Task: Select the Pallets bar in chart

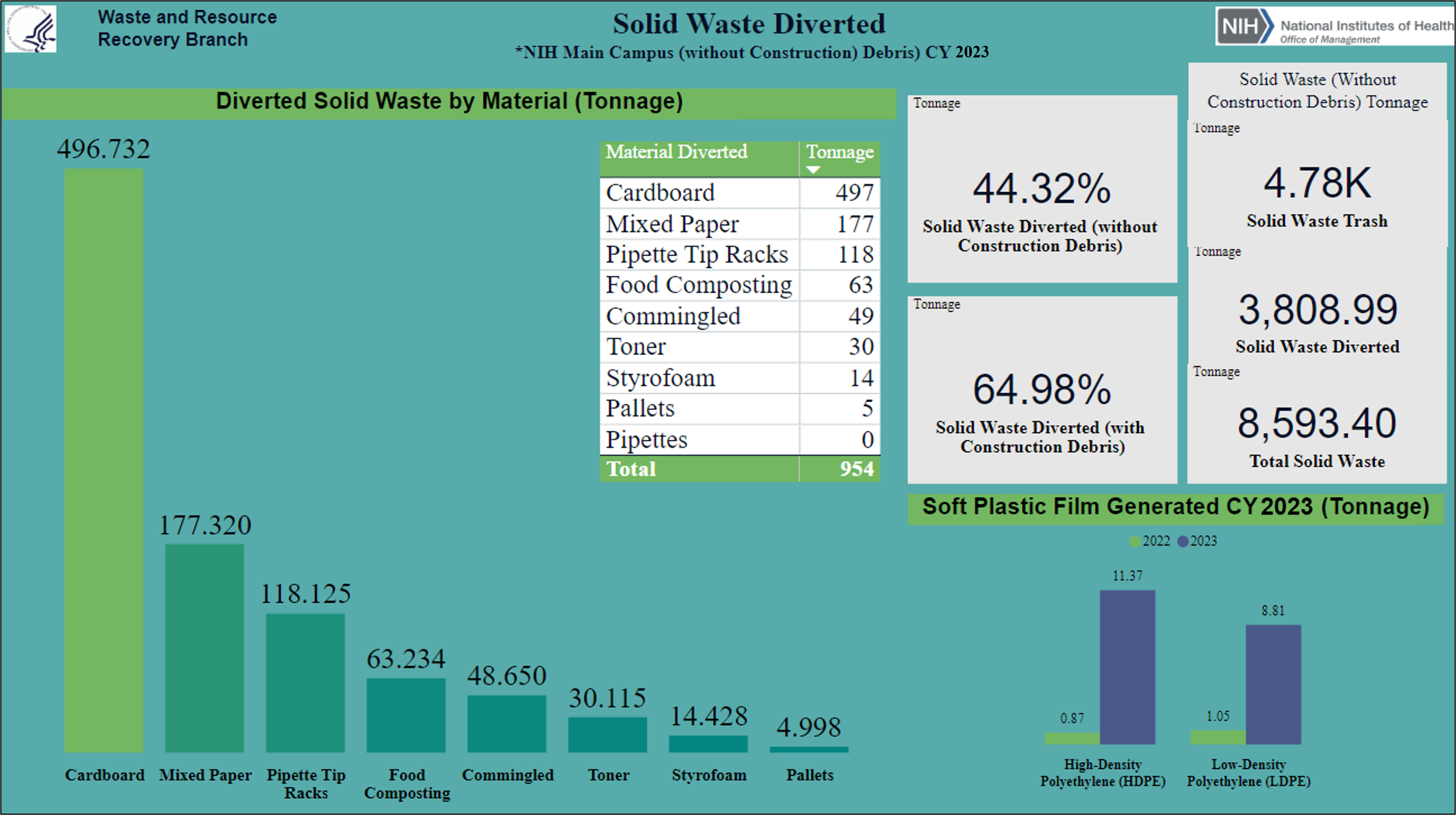Action: point(809,749)
